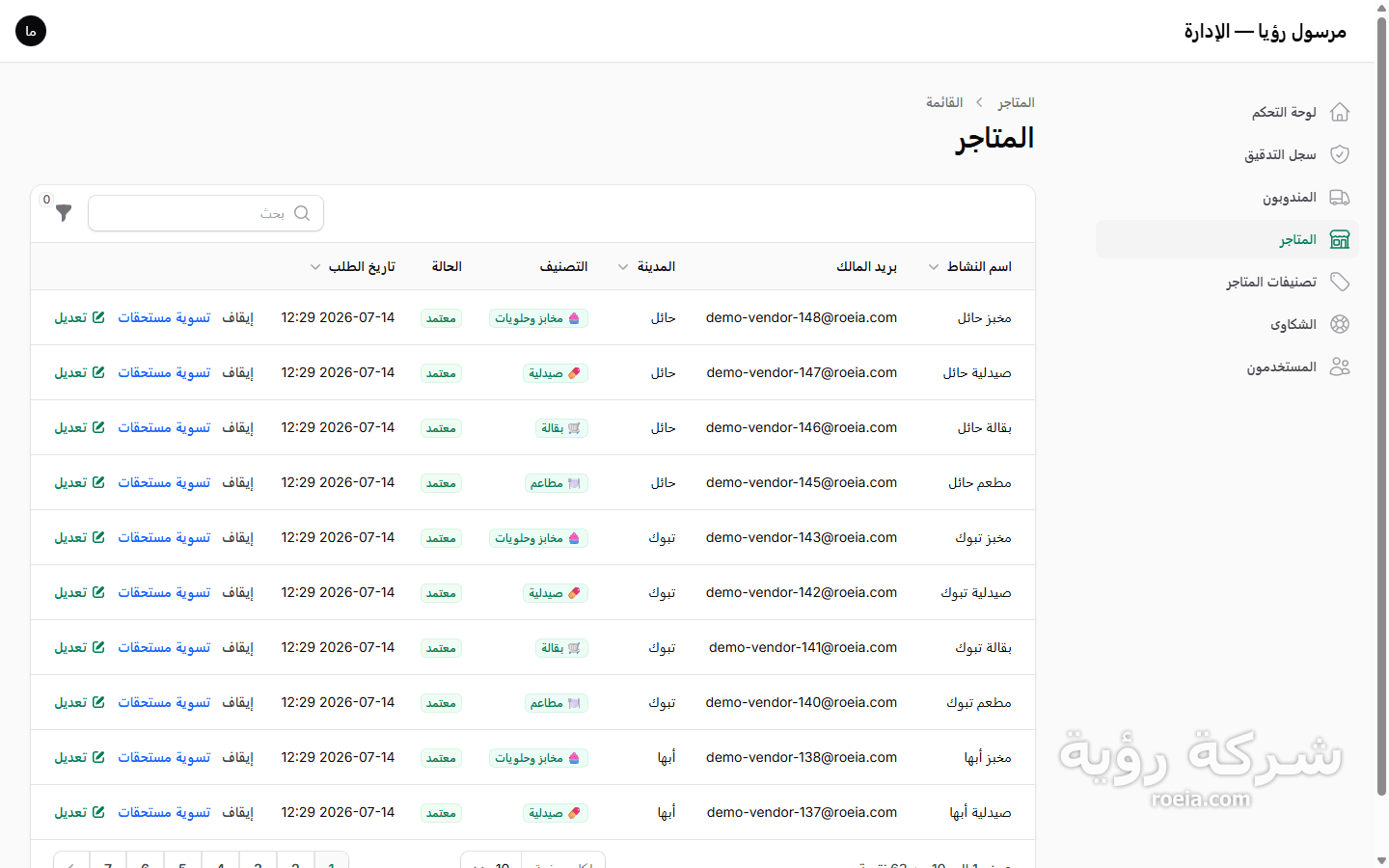
Task: Click إيقاف for مطعم تبوك
Action: (237, 702)
